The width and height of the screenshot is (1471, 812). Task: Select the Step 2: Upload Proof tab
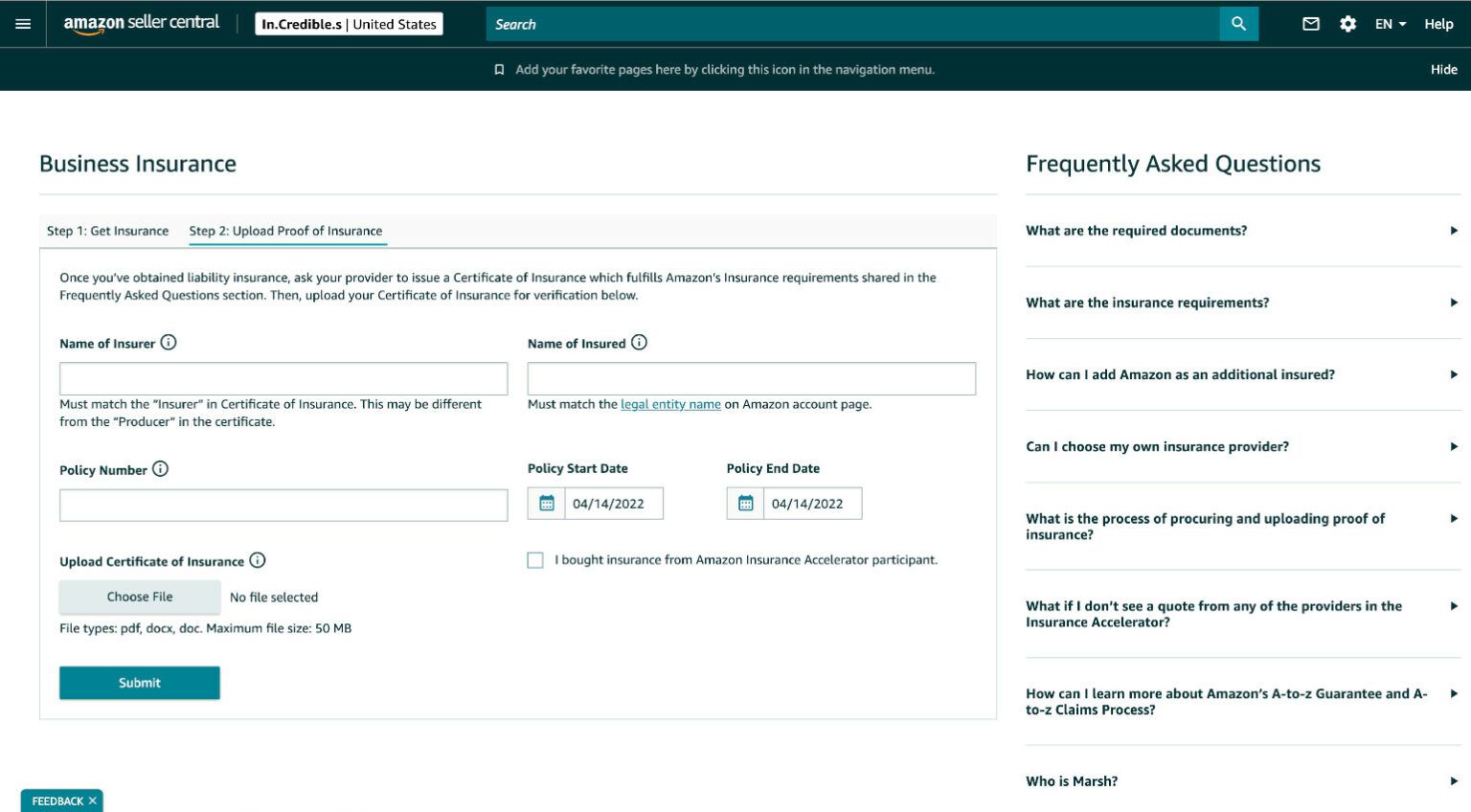pos(286,231)
